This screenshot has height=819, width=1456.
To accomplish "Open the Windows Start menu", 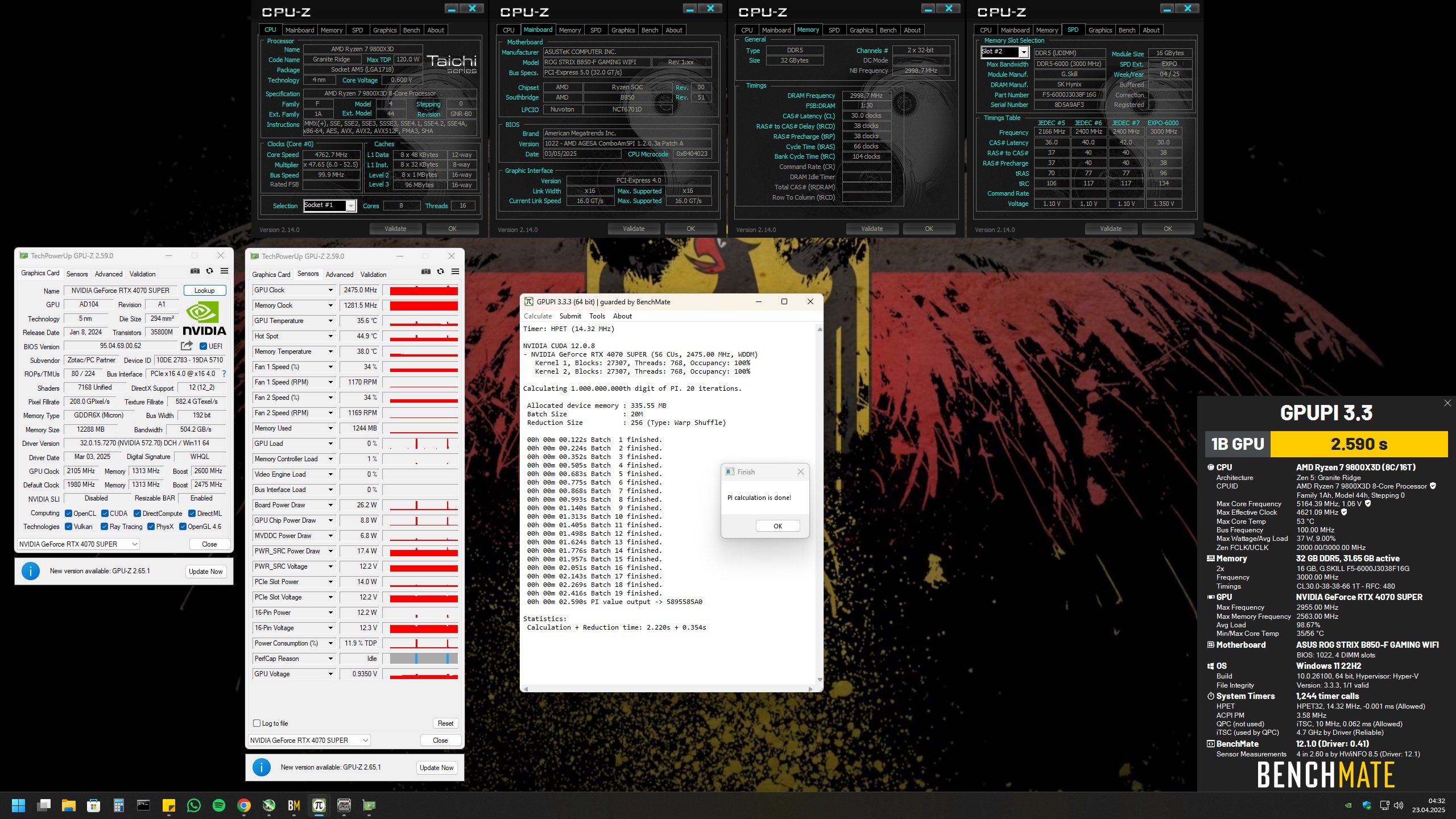I will click(x=19, y=805).
